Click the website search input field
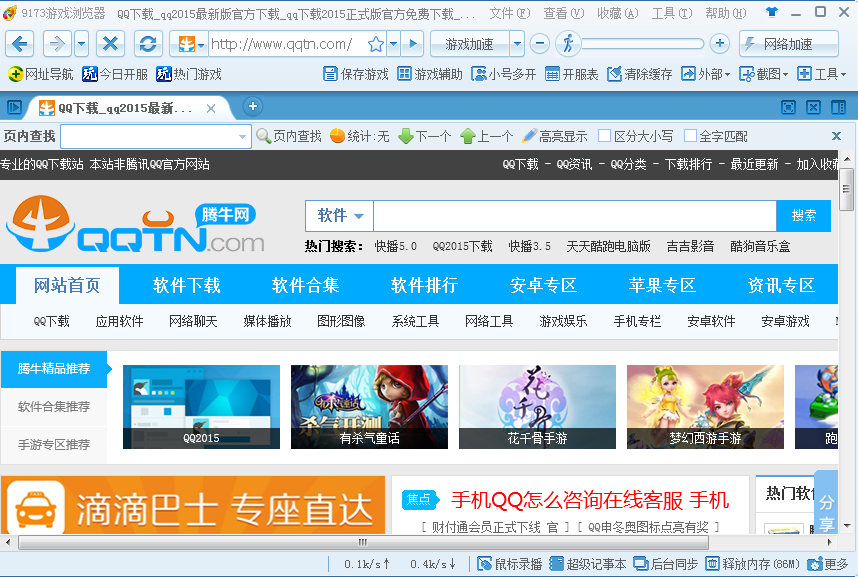The width and height of the screenshot is (858, 577). (x=575, y=216)
